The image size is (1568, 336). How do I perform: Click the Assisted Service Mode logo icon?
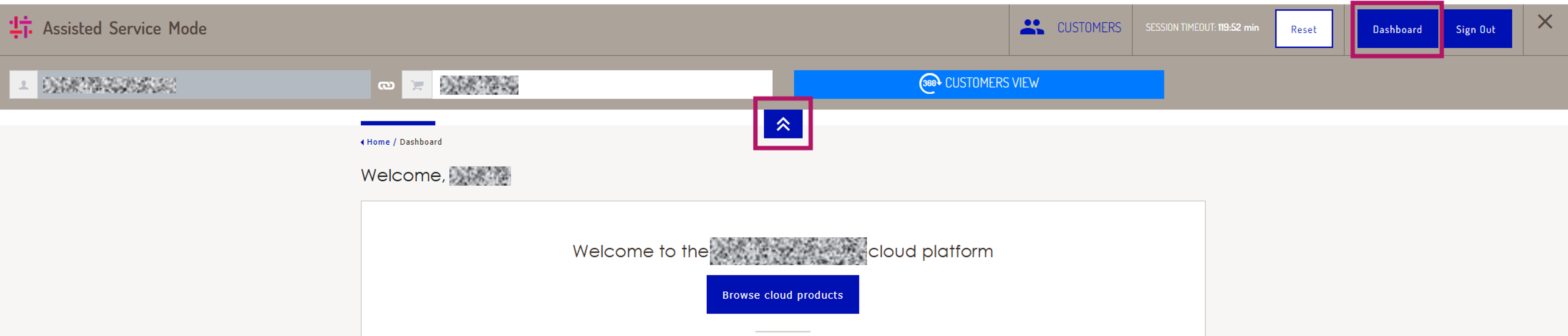pyautogui.click(x=21, y=27)
